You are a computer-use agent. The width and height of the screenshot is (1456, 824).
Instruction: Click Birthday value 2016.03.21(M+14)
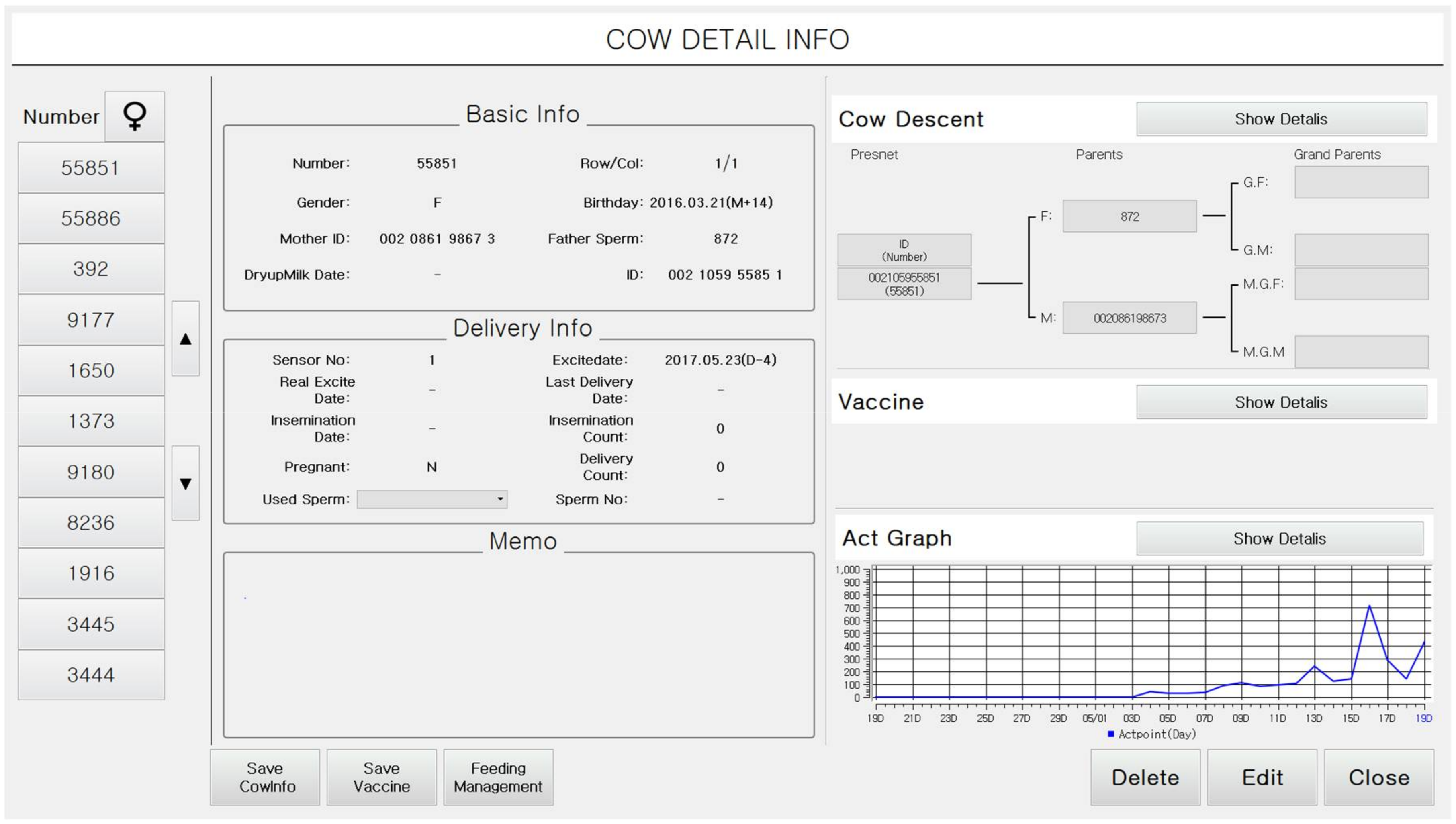pyautogui.click(x=711, y=203)
